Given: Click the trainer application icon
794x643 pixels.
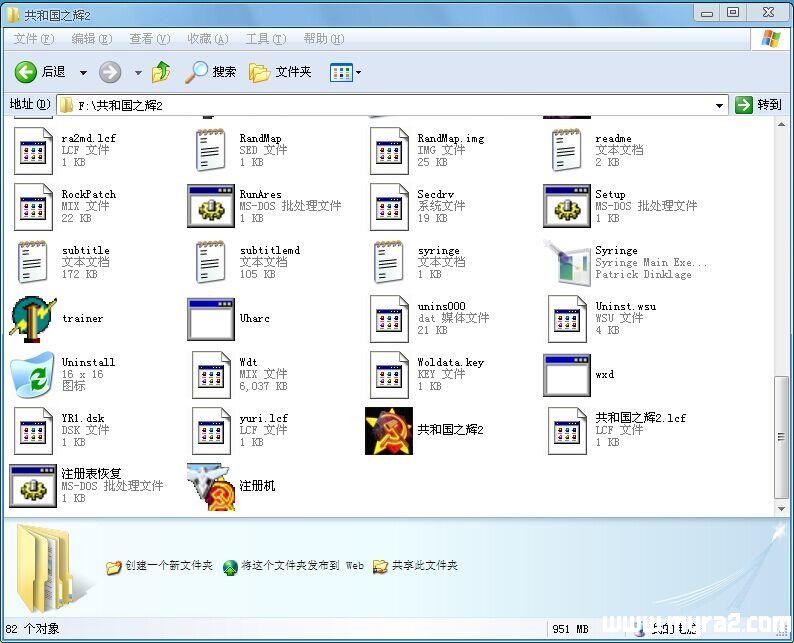Looking at the screenshot, I should (33, 319).
